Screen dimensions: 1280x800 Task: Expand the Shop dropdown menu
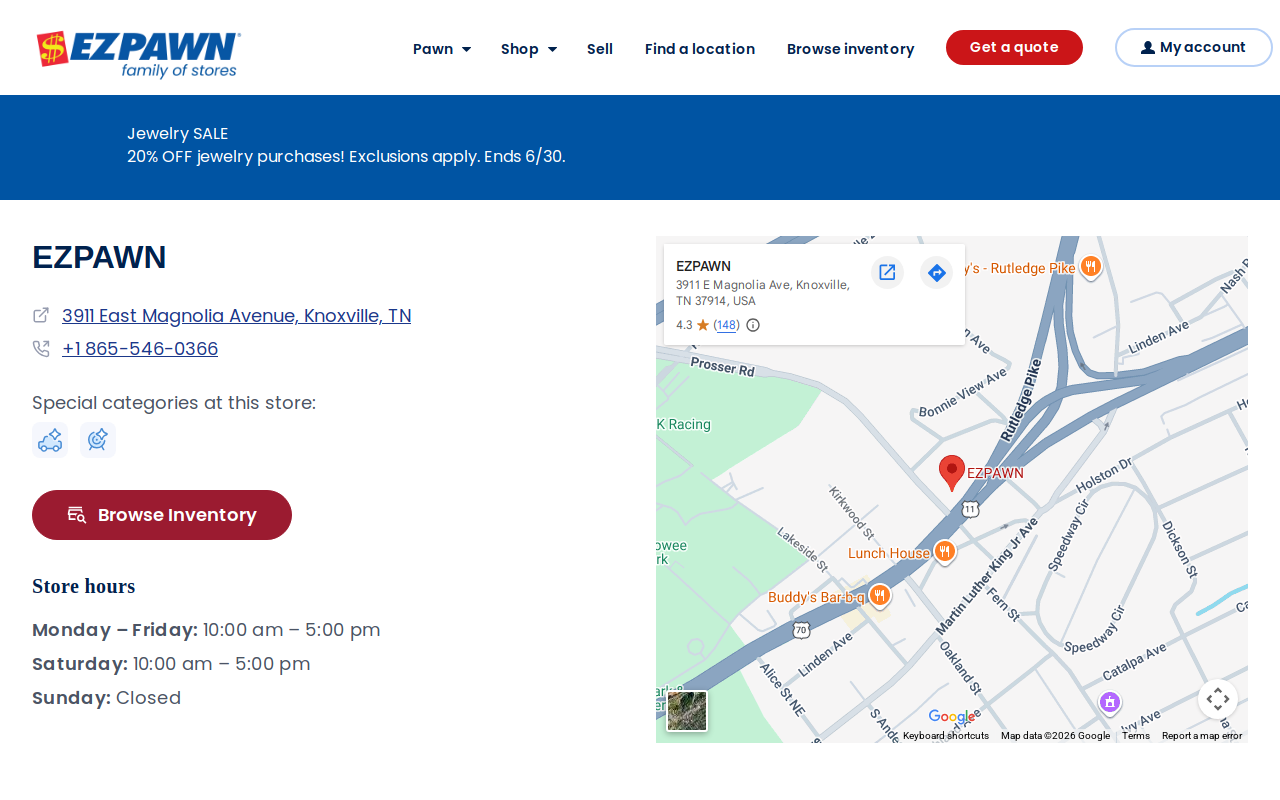pyautogui.click(x=529, y=49)
